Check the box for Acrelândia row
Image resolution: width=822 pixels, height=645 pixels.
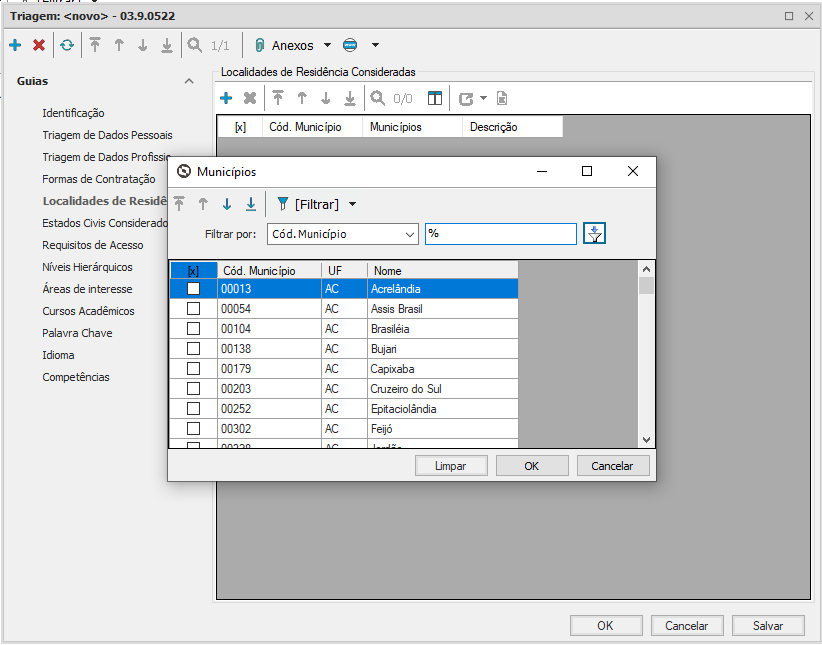(x=194, y=289)
